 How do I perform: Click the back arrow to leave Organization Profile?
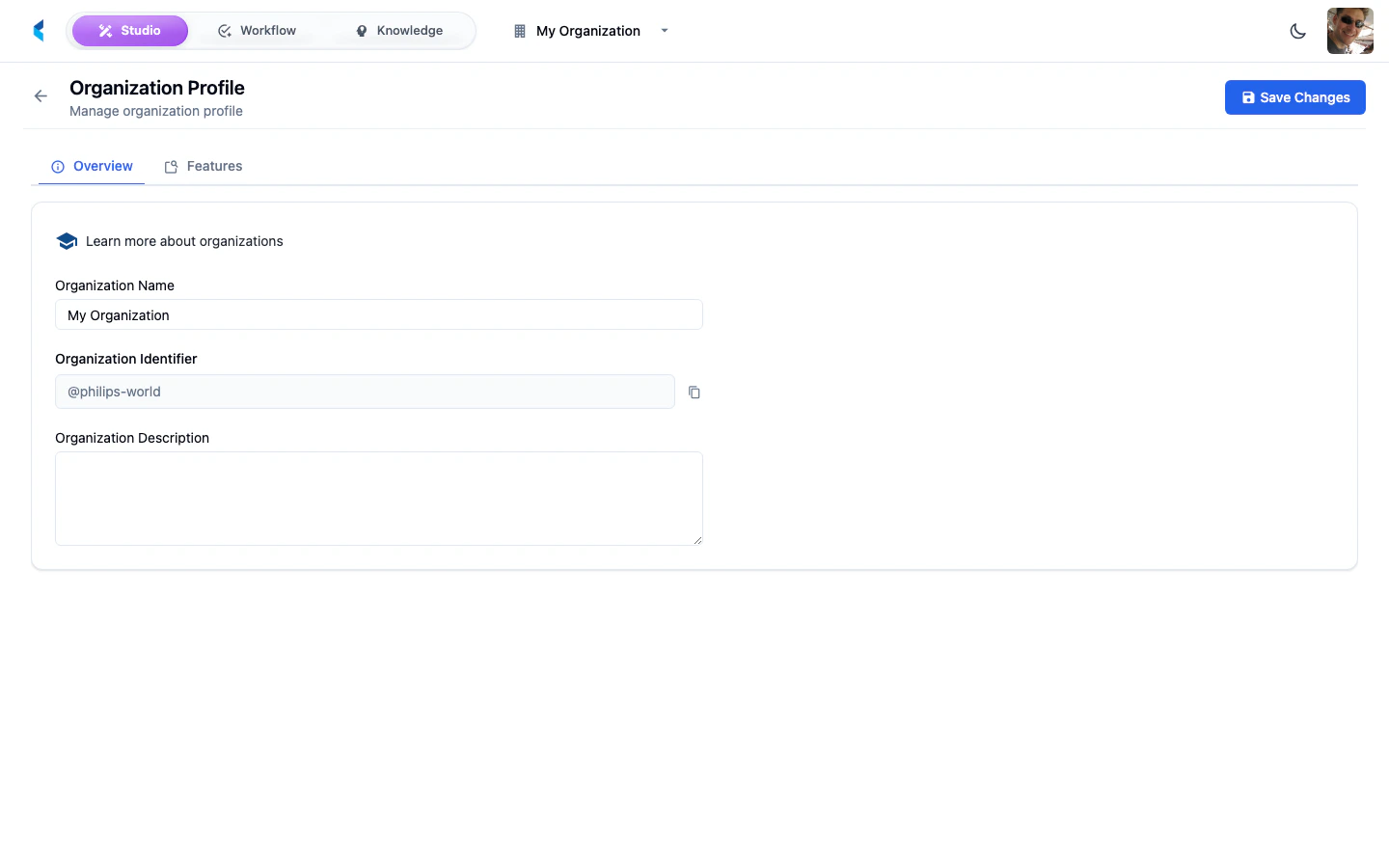click(40, 95)
